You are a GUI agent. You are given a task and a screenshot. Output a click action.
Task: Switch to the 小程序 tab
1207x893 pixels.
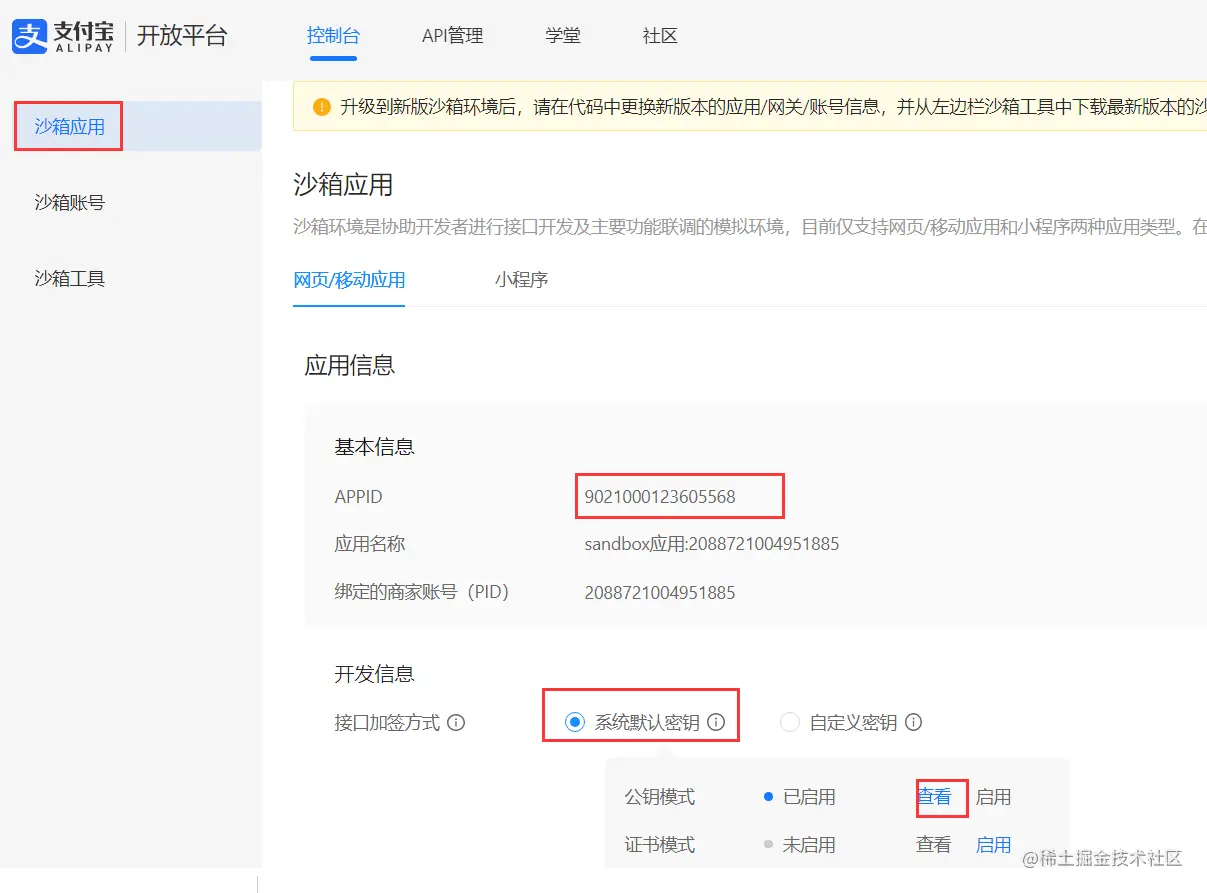point(521,280)
